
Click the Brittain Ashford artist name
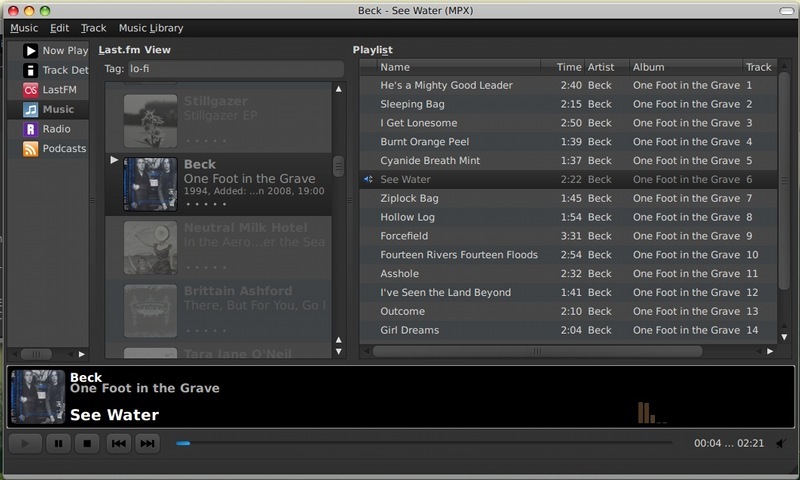(238, 291)
